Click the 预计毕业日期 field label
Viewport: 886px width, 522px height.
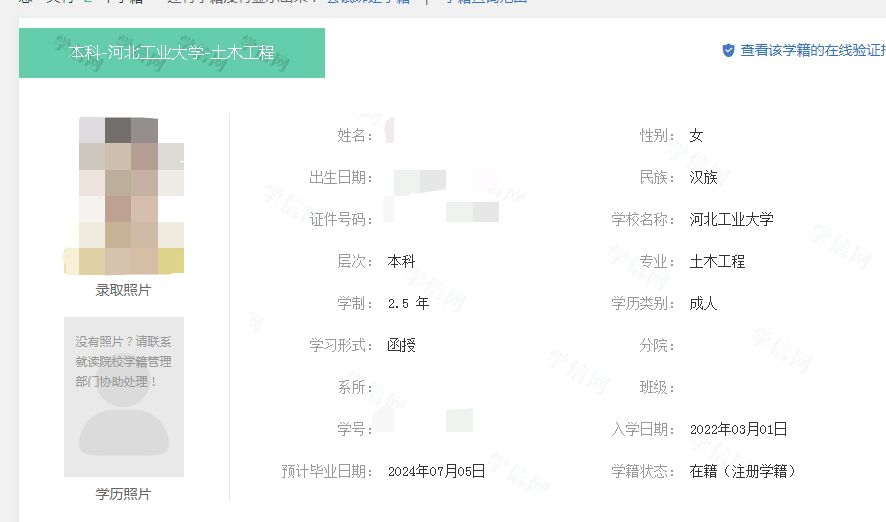click(327, 471)
